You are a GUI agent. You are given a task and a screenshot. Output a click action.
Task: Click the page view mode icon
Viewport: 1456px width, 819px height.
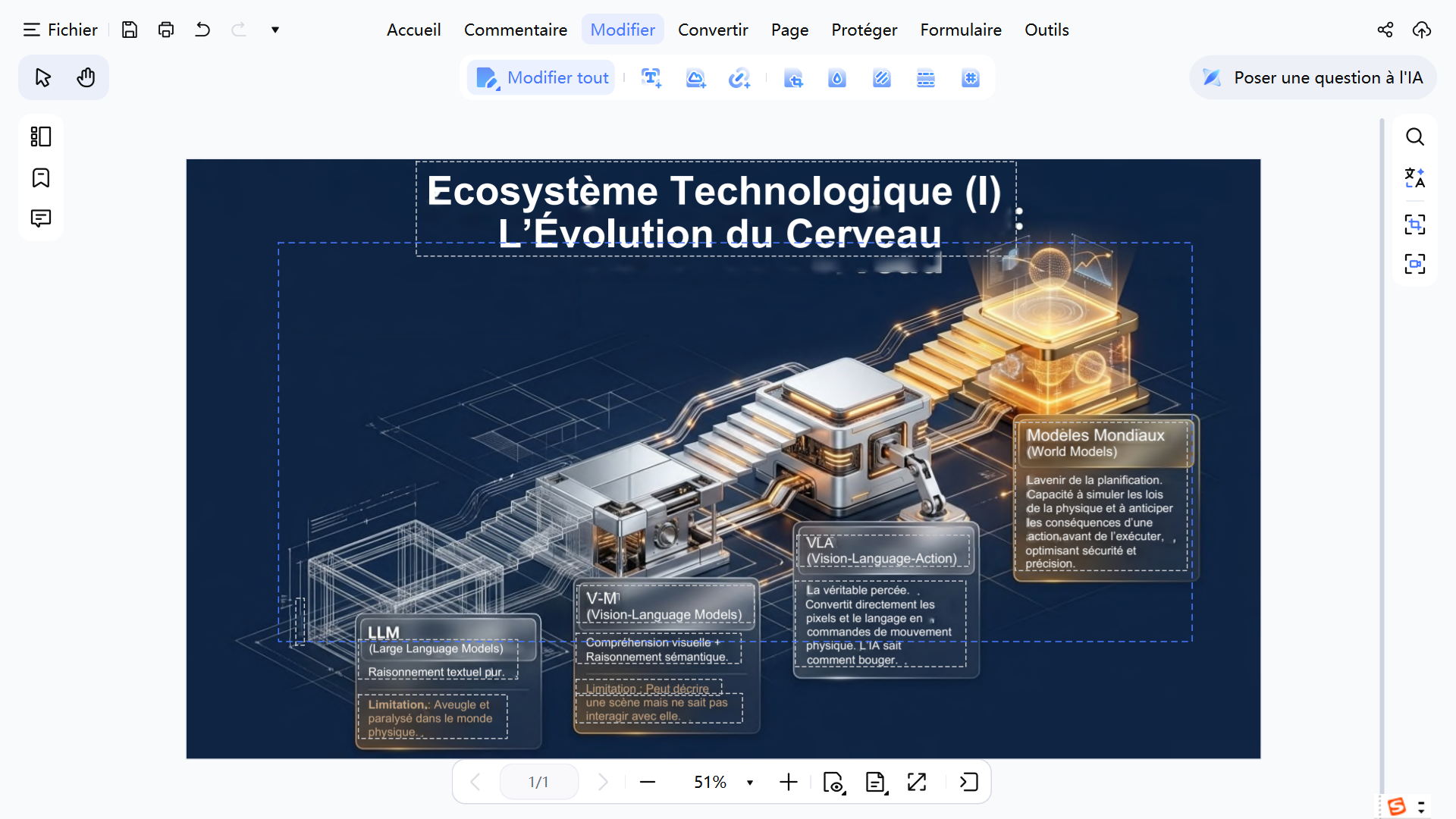[834, 782]
